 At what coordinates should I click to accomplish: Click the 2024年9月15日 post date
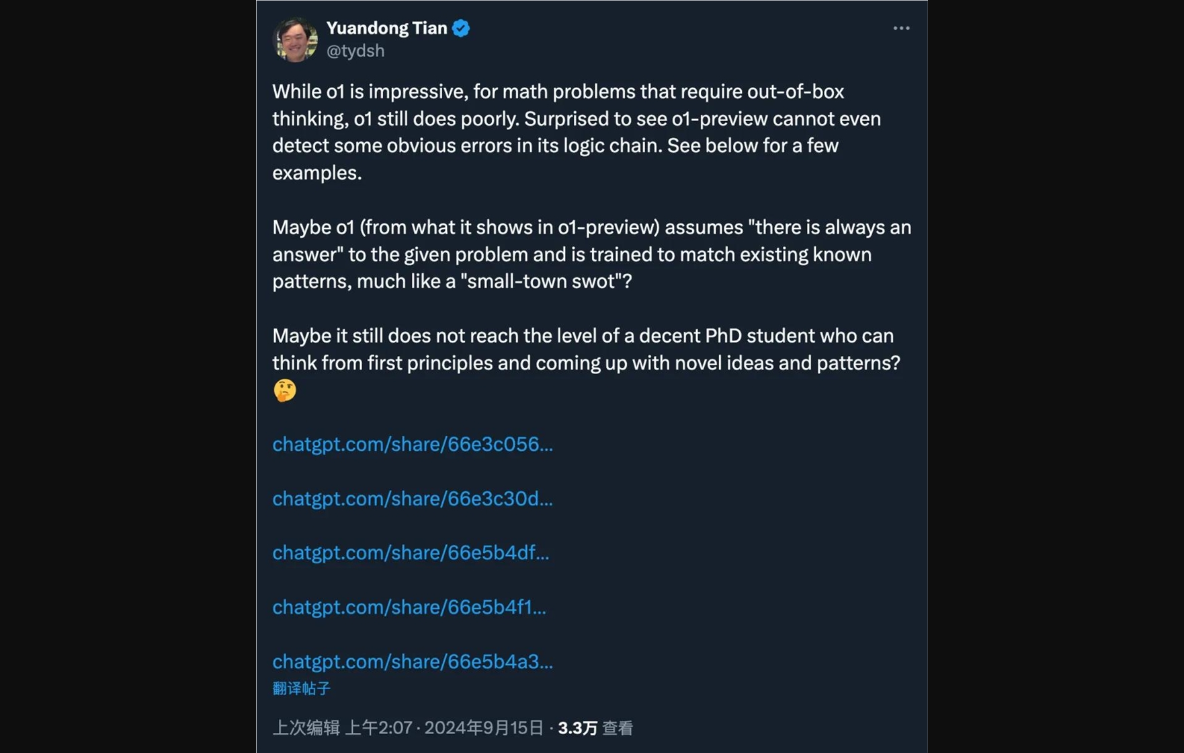coord(484,728)
